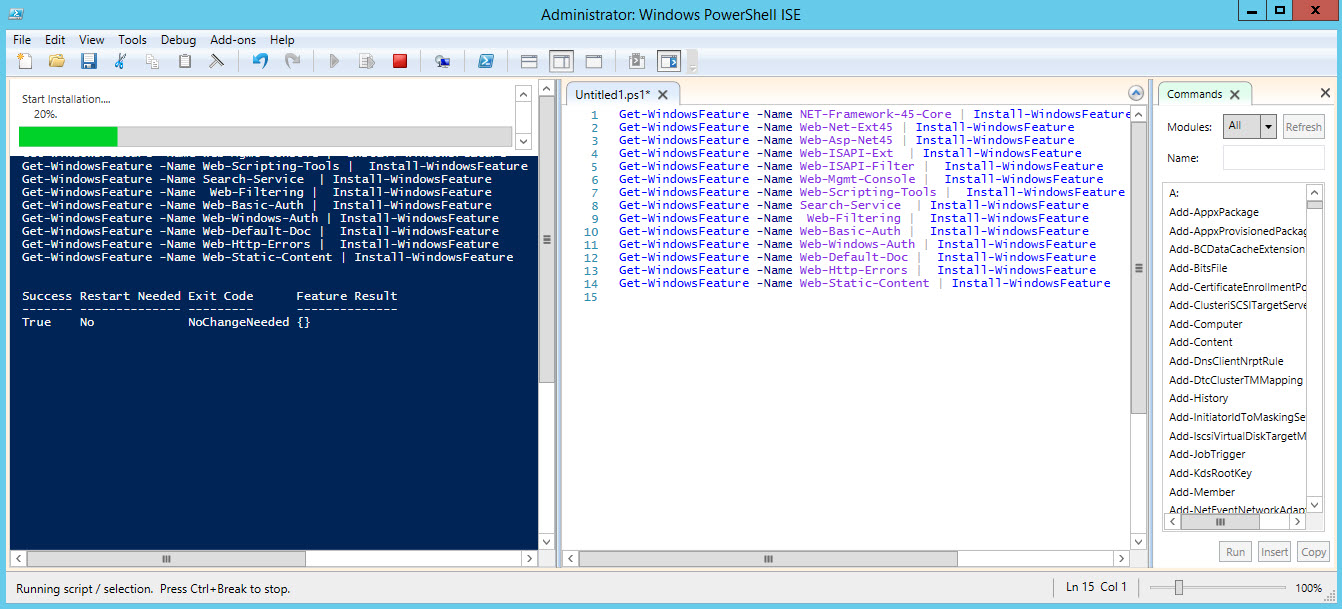Click the New Remote PowerShell Tab icon
Image resolution: width=1342 pixels, height=609 pixels.
pyautogui.click(x=441, y=61)
